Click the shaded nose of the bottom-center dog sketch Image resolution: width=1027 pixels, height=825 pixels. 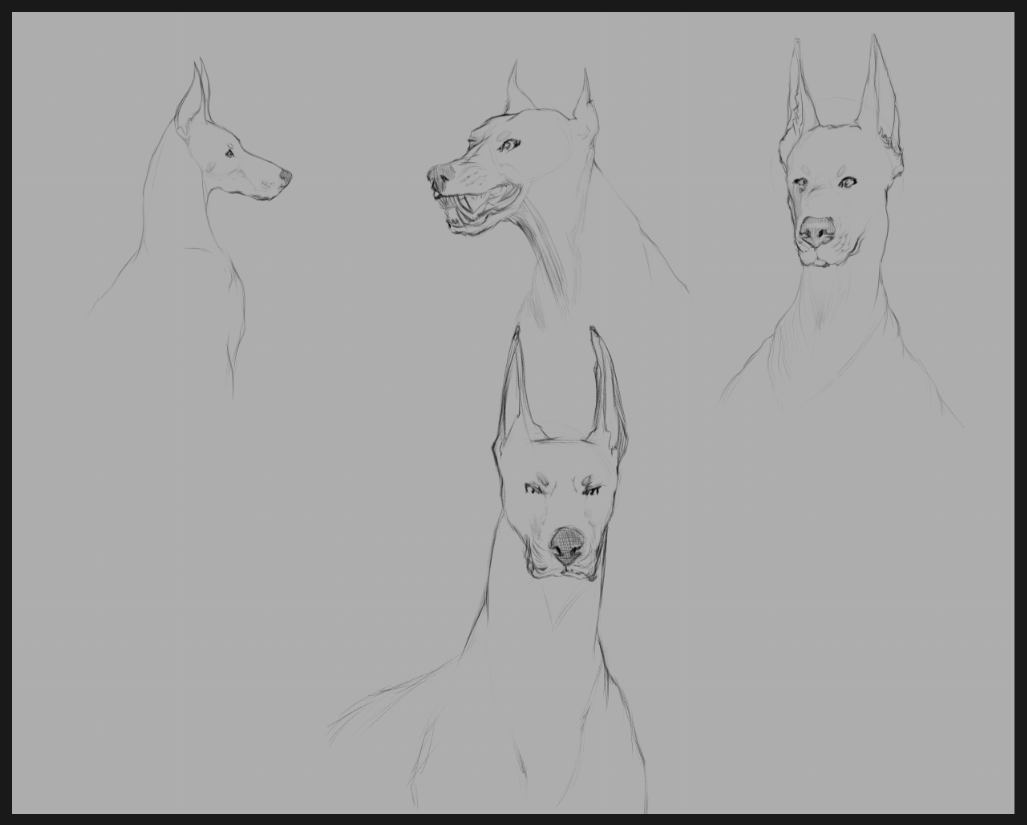(567, 545)
